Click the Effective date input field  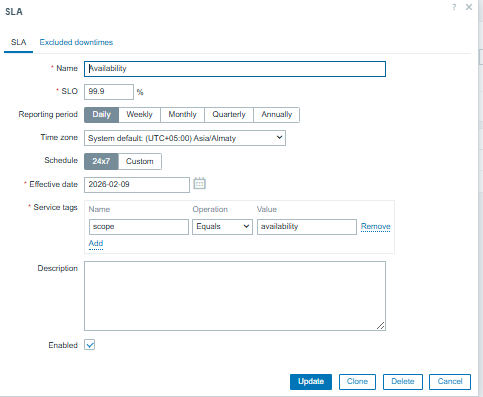137,185
